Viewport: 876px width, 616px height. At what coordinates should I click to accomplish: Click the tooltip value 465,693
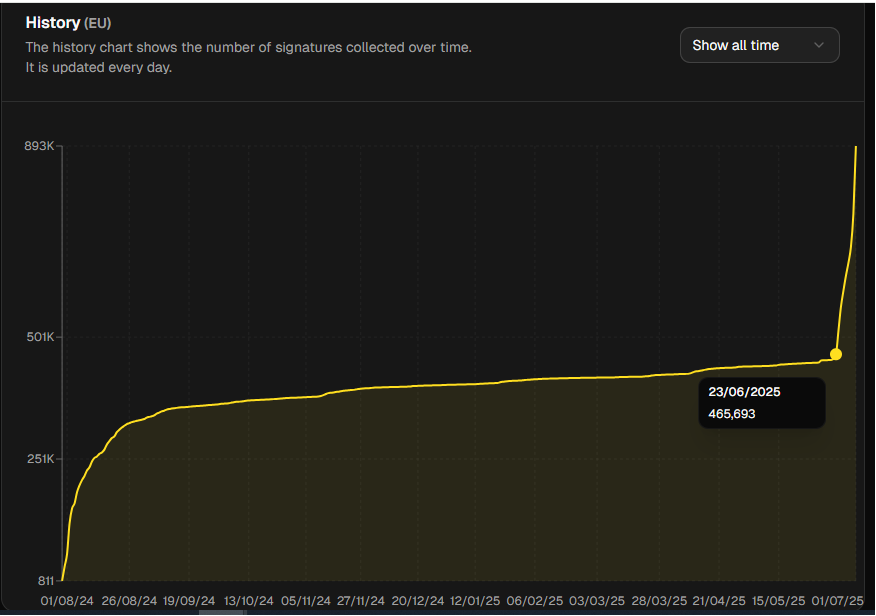tap(732, 414)
